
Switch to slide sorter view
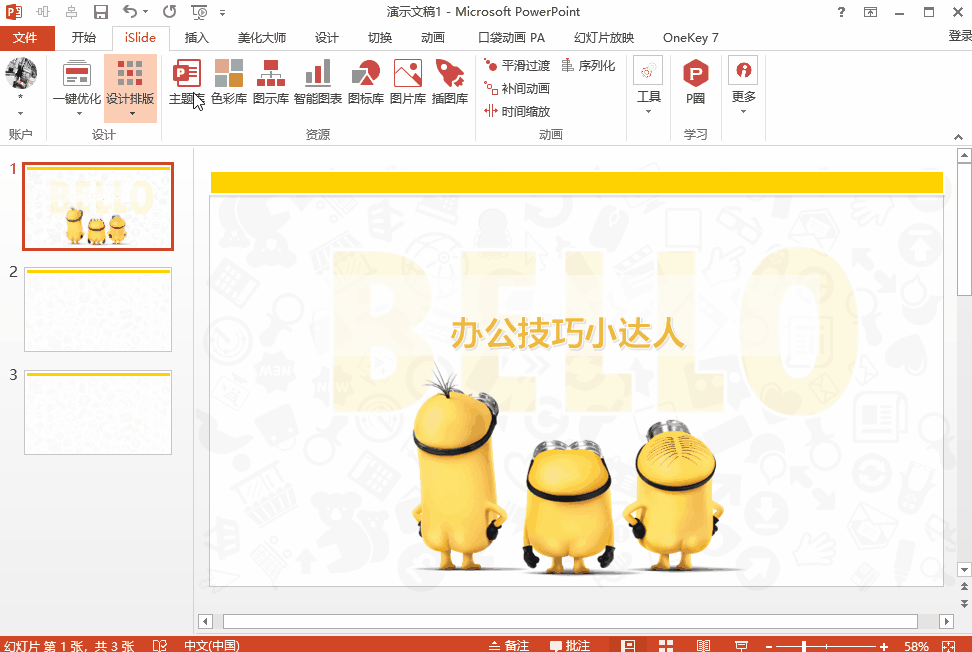point(666,646)
